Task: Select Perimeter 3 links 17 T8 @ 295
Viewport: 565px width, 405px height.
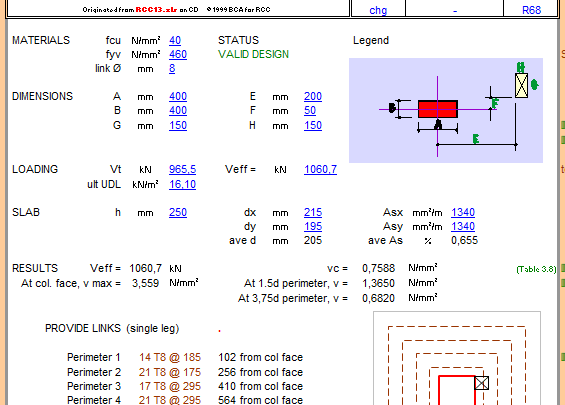Action: click(x=170, y=387)
